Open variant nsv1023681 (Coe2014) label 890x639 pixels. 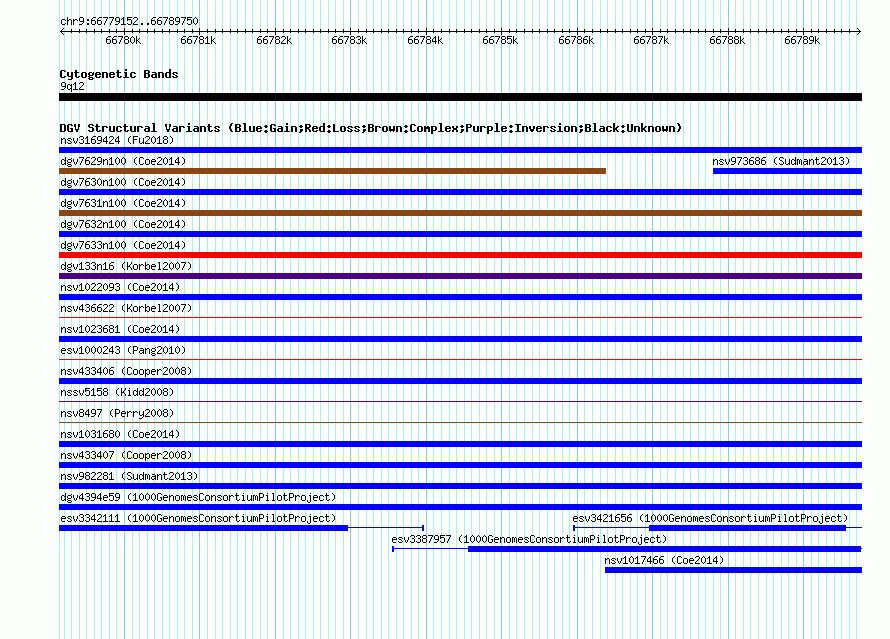[x=120, y=329]
